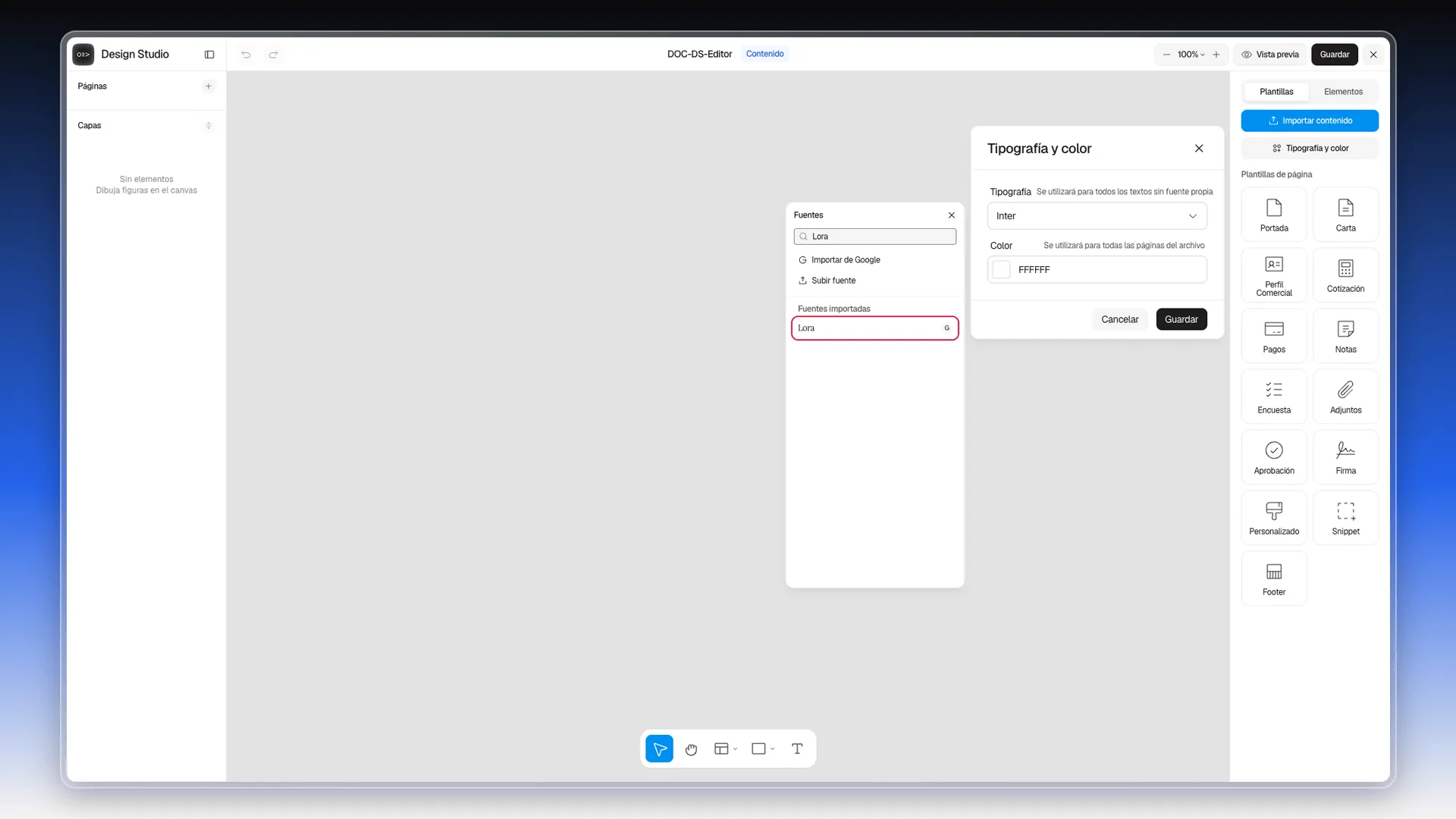Insert the Cotización template
Viewport: 1456px width, 819px height.
(x=1346, y=275)
